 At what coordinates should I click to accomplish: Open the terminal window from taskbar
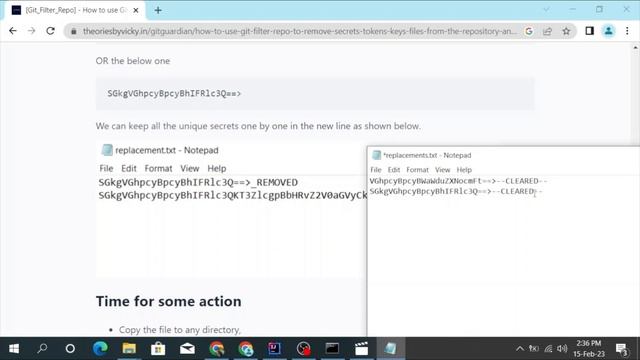click(332, 349)
